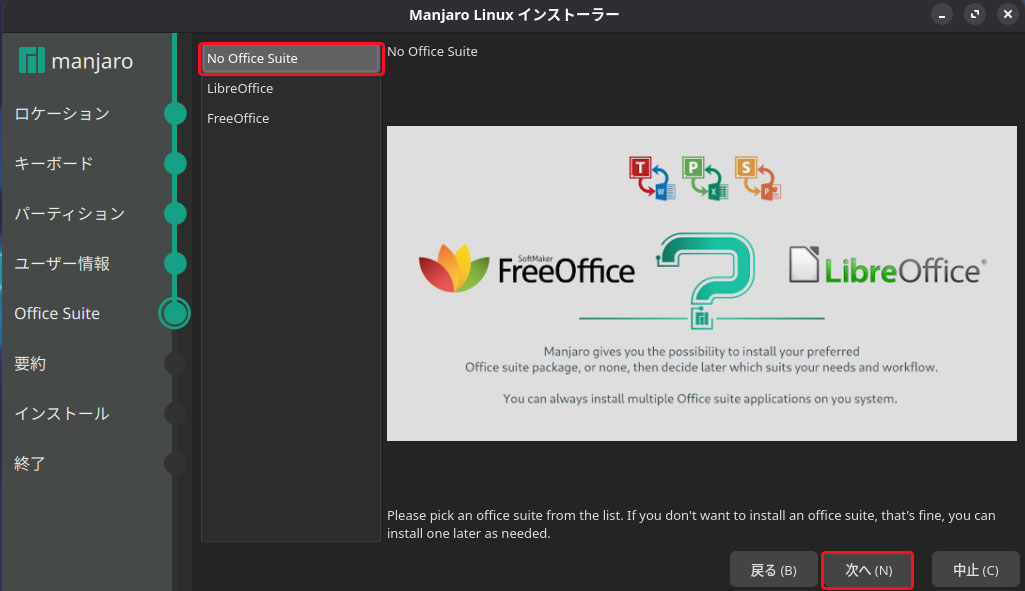Screen dimensions: 1025x591
Task: Click the 要約 step progress dot
Action: click(175, 363)
